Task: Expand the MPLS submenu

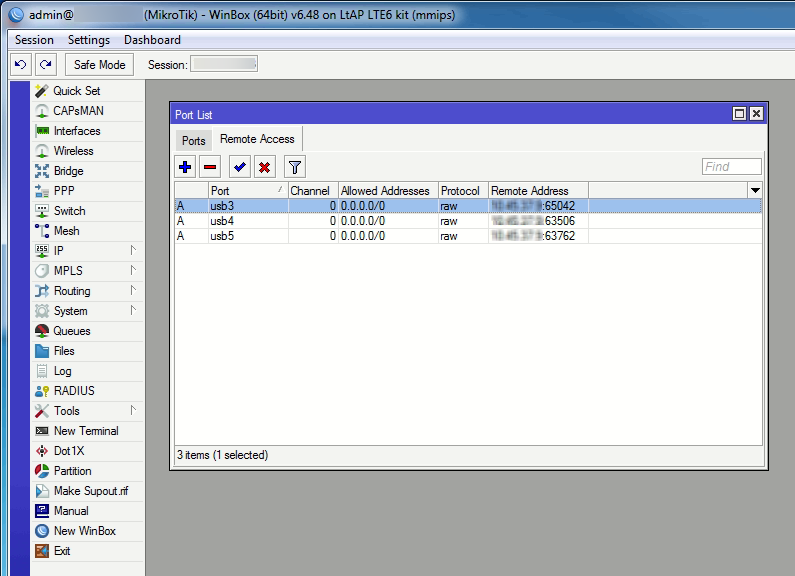Action: [x=133, y=270]
